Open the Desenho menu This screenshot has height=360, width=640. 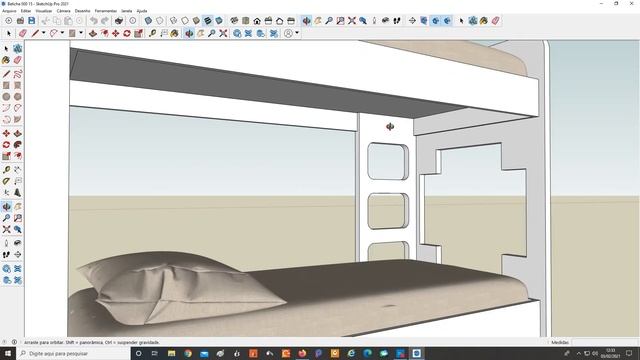[x=82, y=11]
